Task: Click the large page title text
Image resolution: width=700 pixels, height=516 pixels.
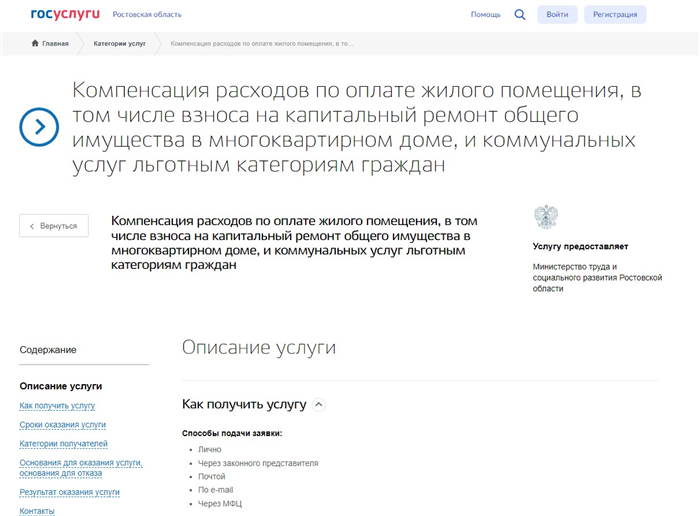Action: (356, 128)
